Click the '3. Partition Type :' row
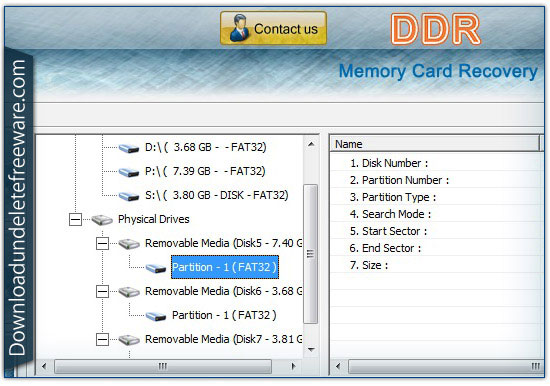 [437, 197]
